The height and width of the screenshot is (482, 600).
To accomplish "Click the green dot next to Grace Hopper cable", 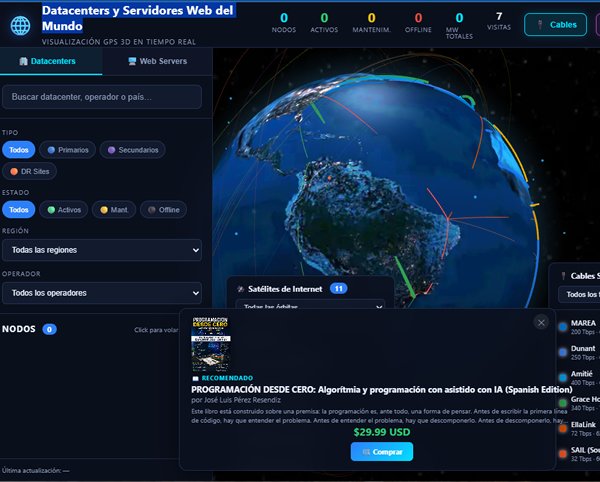I will tap(563, 403).
